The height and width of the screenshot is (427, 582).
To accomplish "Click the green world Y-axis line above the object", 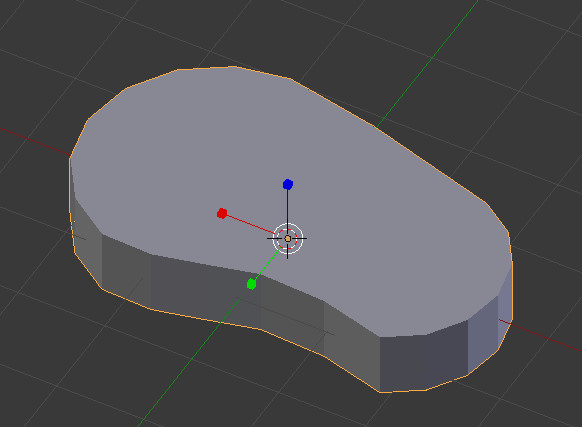I will pos(427,64).
